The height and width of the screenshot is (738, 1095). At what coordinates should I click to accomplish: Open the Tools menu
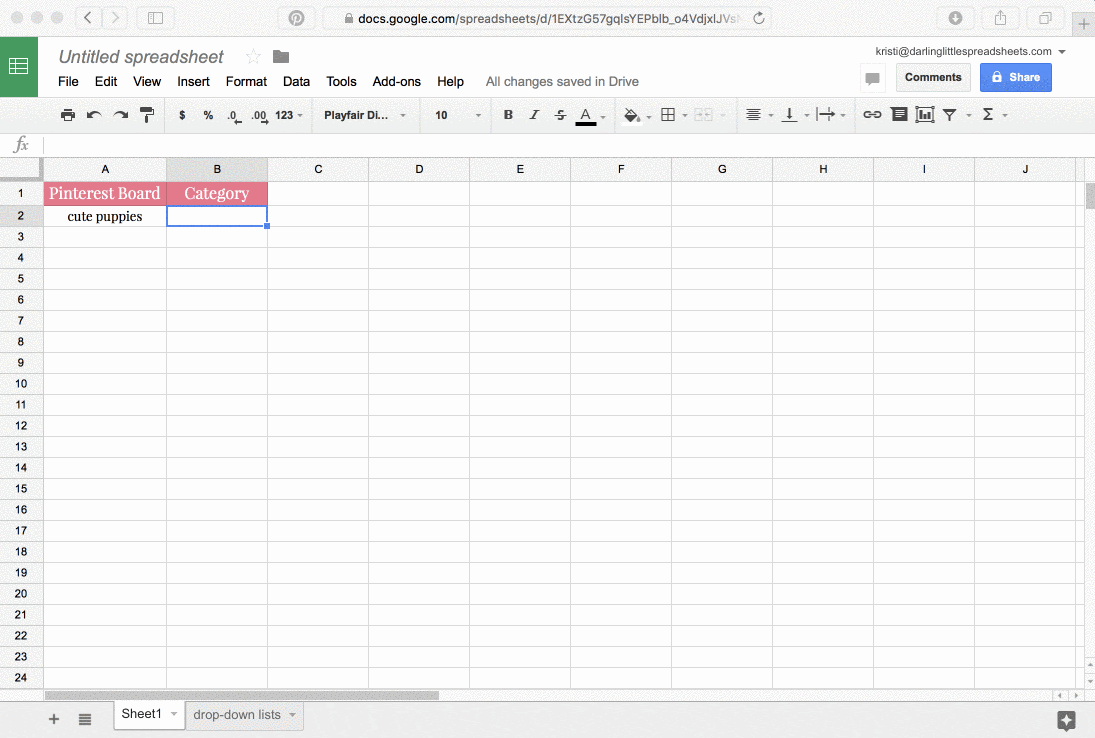[x=341, y=82]
